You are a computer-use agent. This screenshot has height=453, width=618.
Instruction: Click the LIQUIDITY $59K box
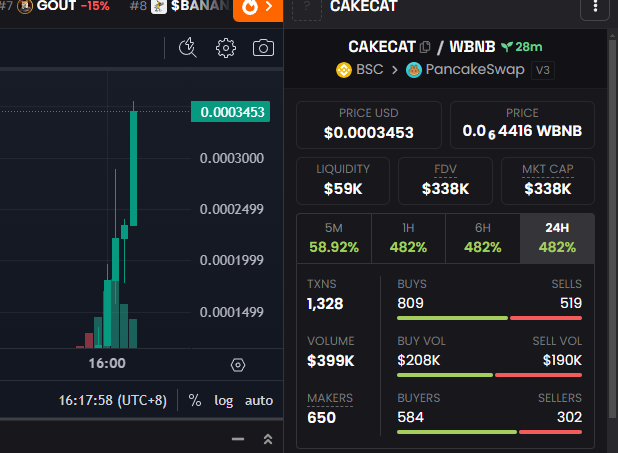[x=343, y=181]
